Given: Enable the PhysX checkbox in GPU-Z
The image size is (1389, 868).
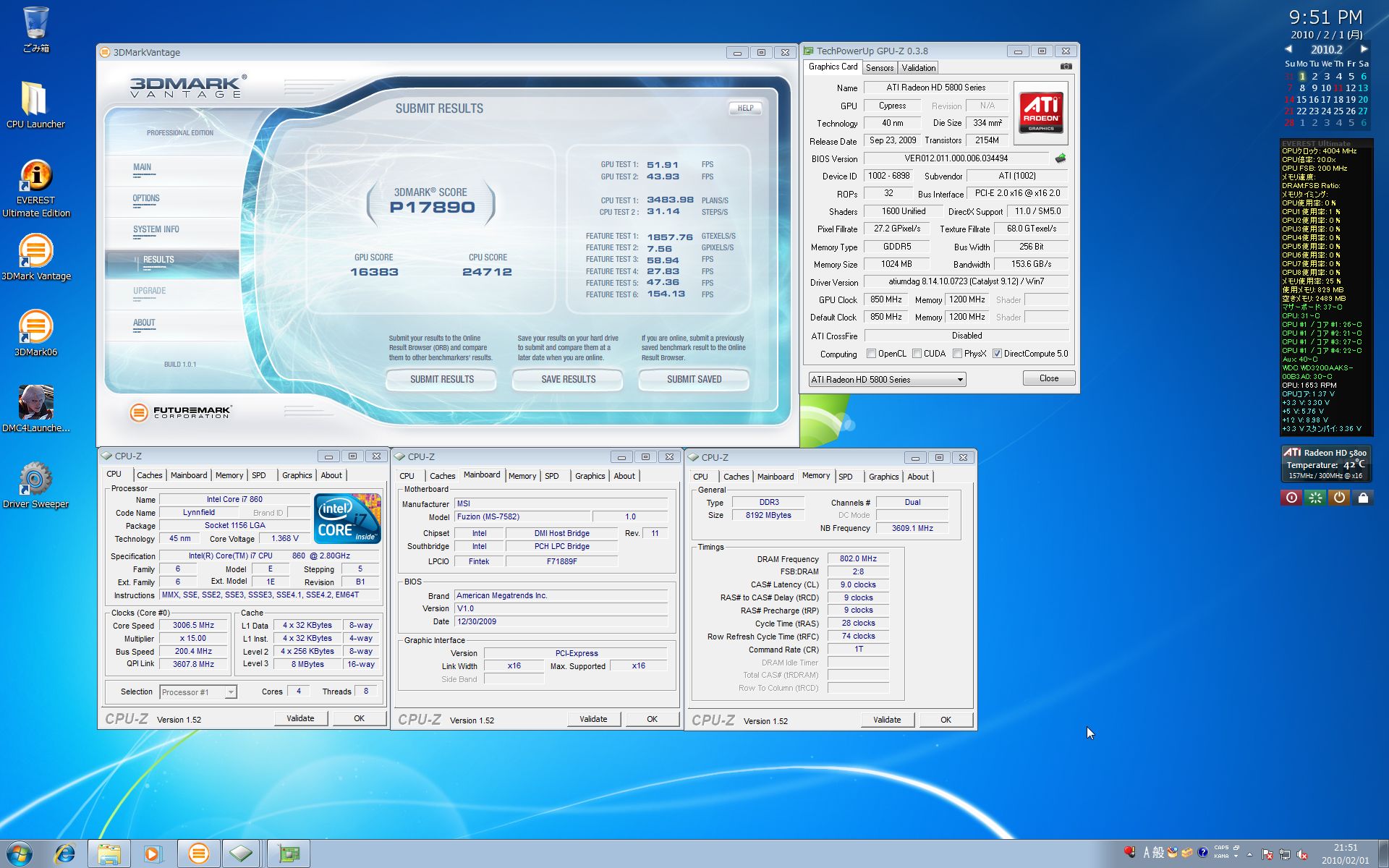Looking at the screenshot, I should pos(957,354).
